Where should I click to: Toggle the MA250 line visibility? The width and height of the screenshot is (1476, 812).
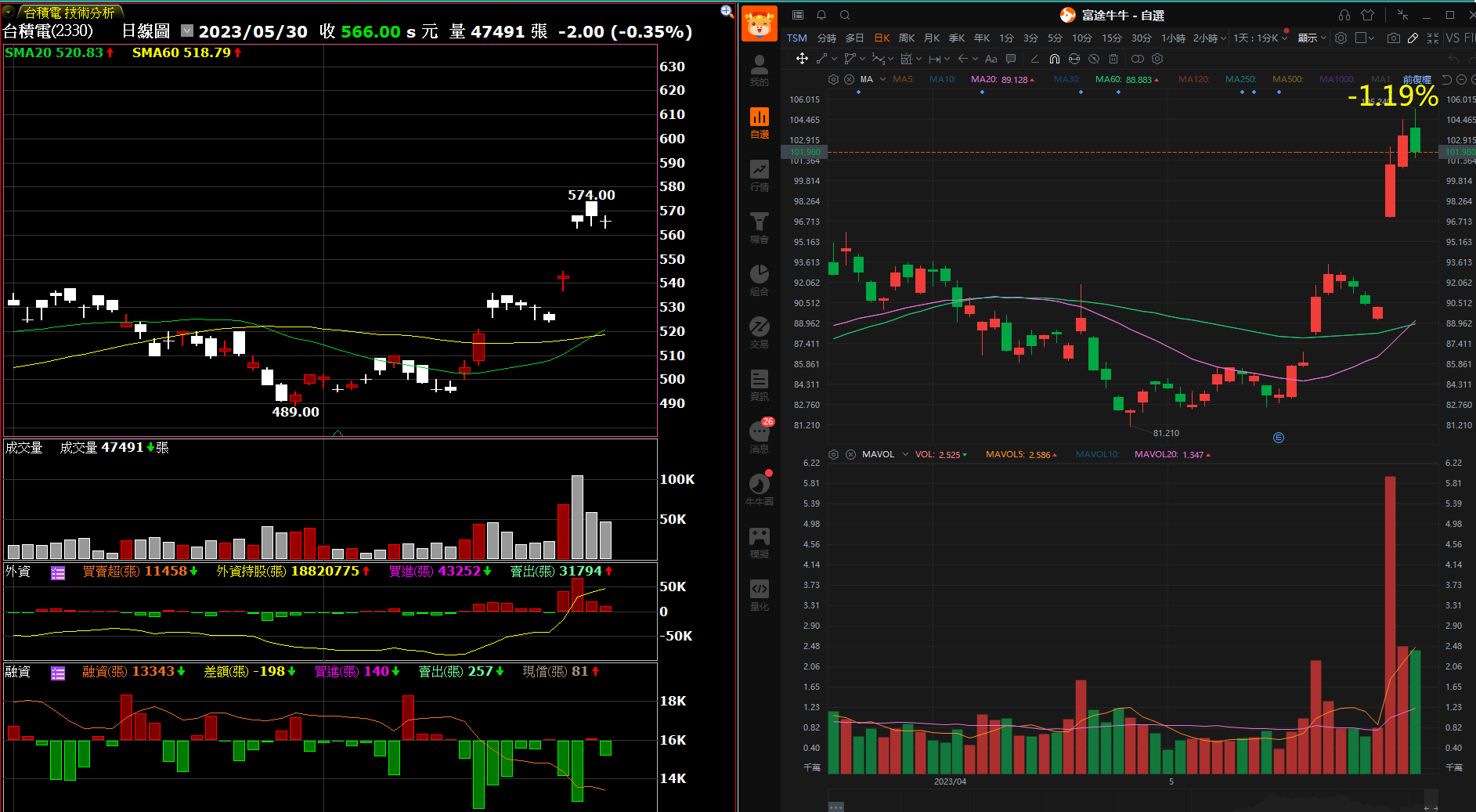1240,79
